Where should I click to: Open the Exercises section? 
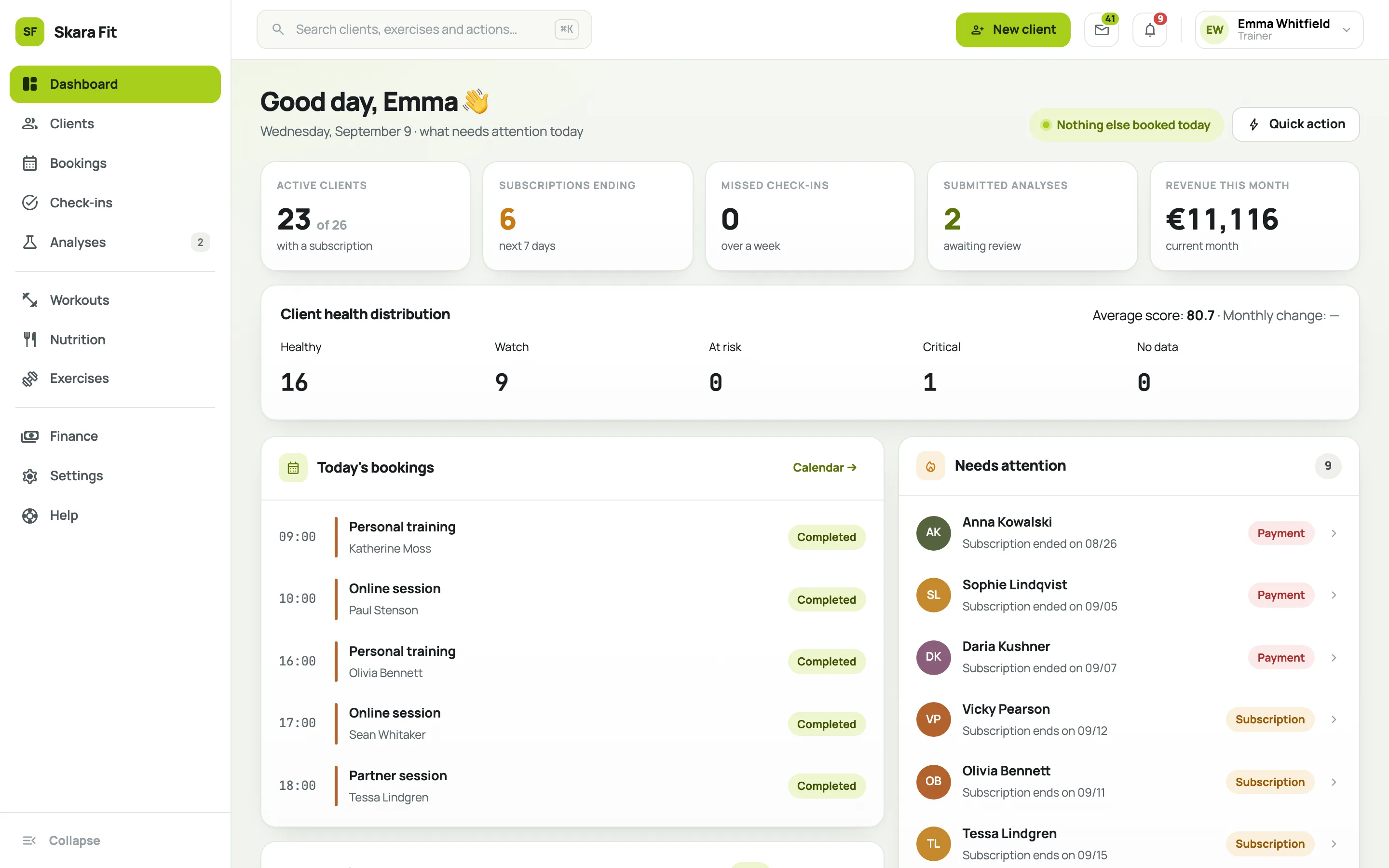pos(115,379)
